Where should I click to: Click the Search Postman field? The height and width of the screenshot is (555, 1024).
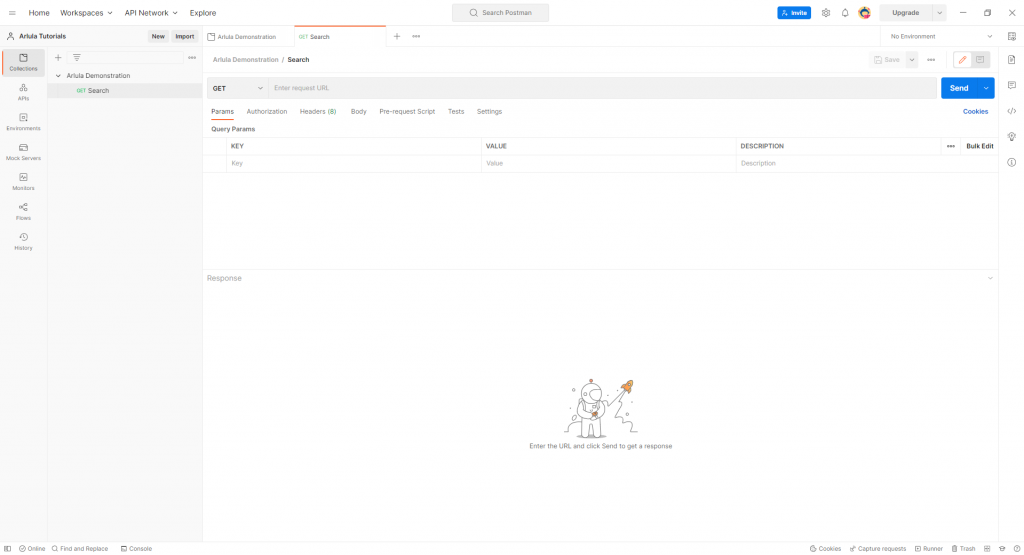[500, 13]
